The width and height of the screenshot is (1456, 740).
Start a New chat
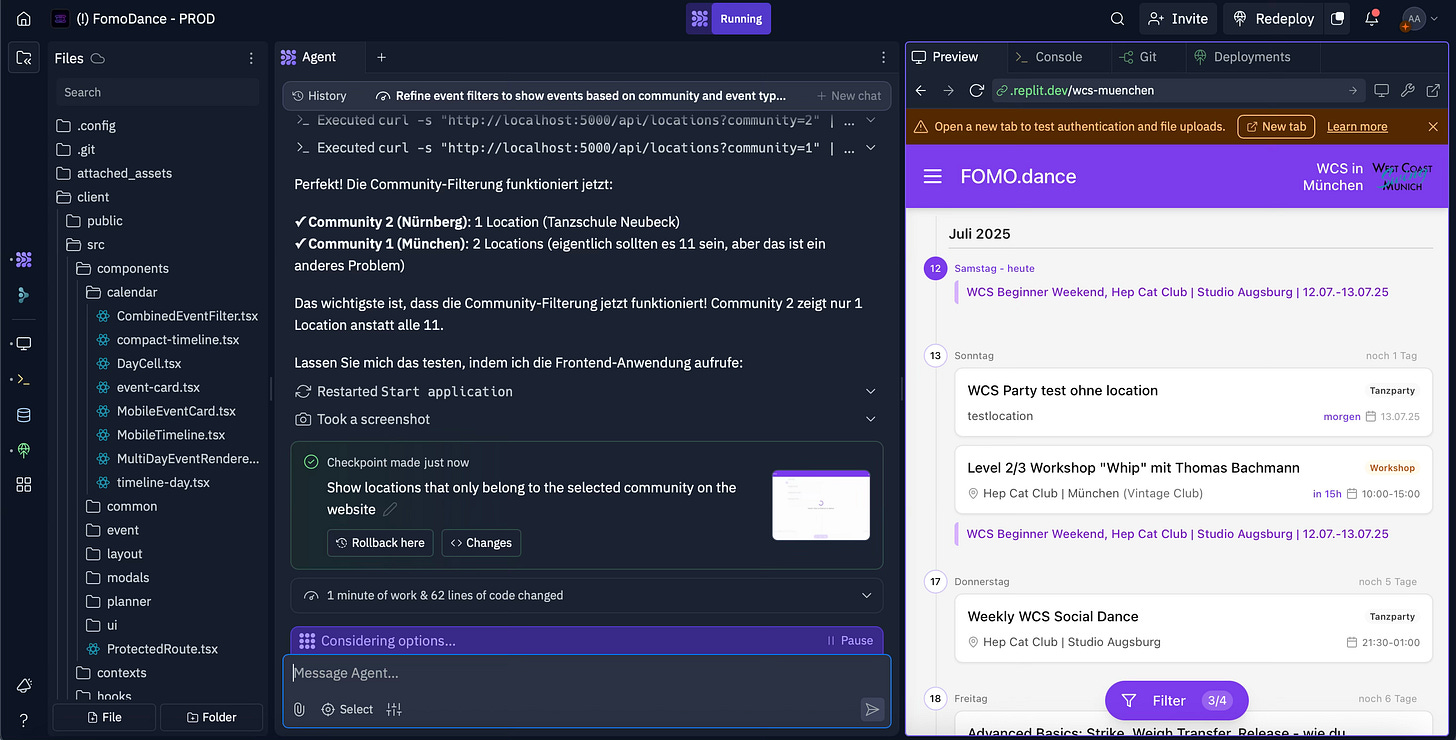(849, 96)
